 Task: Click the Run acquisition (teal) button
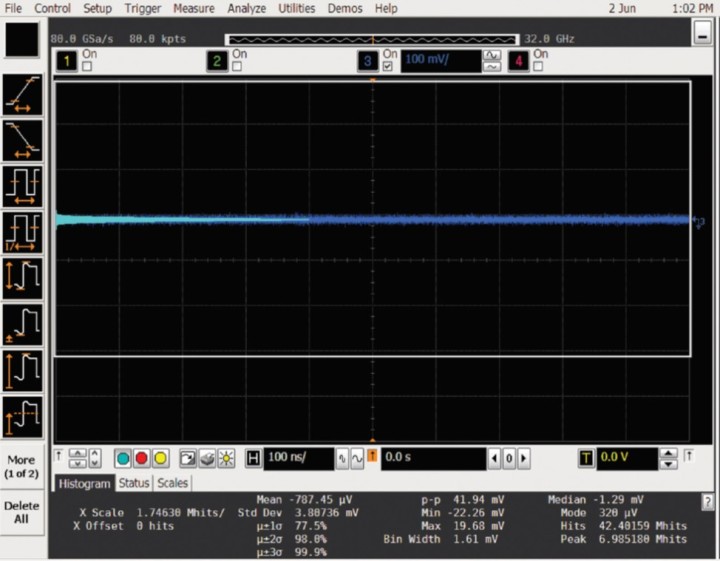point(123,458)
